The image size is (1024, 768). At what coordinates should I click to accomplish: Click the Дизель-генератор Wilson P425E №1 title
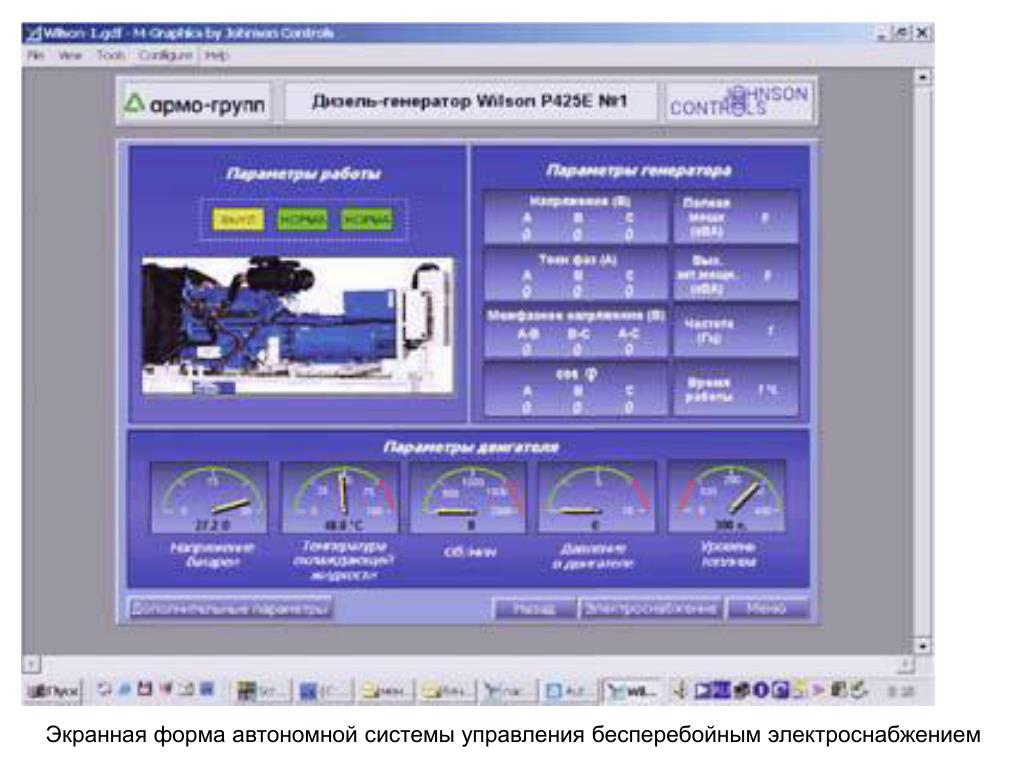470,101
